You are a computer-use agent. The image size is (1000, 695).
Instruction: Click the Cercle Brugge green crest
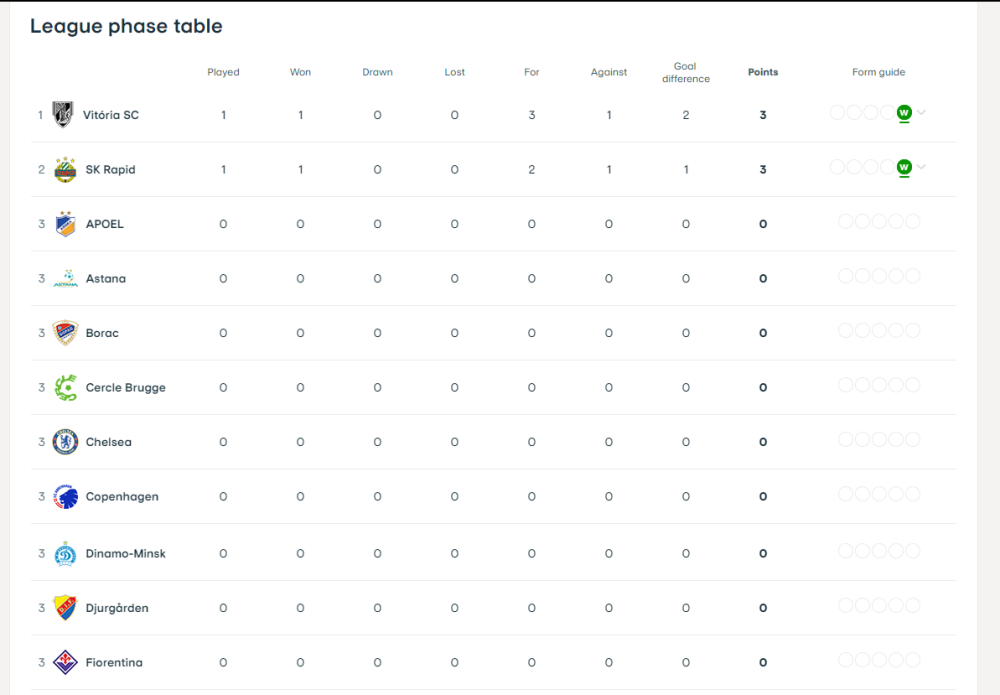65,388
